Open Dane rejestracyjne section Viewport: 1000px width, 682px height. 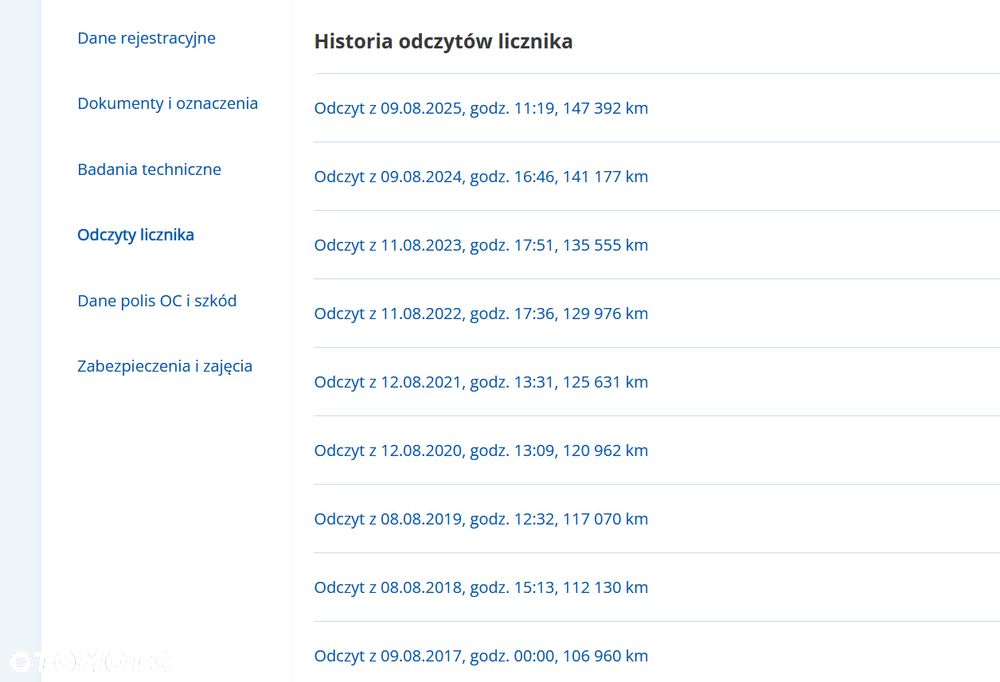[146, 38]
